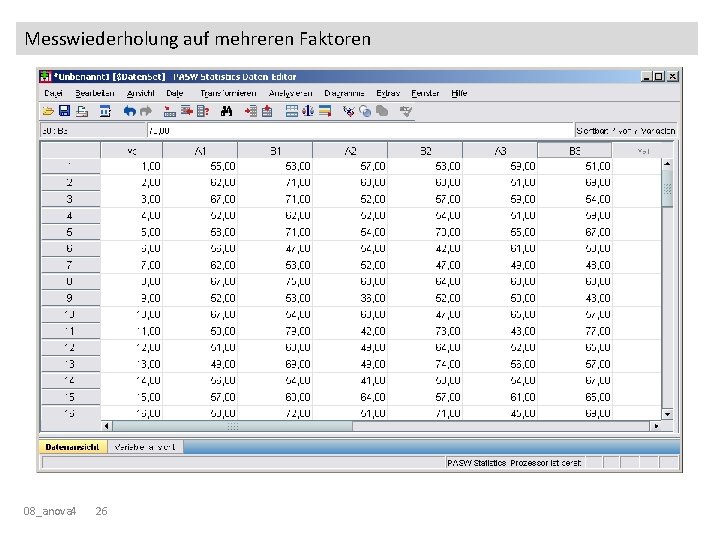Screen dimensions: 720x540
Task: Click the vertical scrollbar down arrow
Action: (x=667, y=414)
